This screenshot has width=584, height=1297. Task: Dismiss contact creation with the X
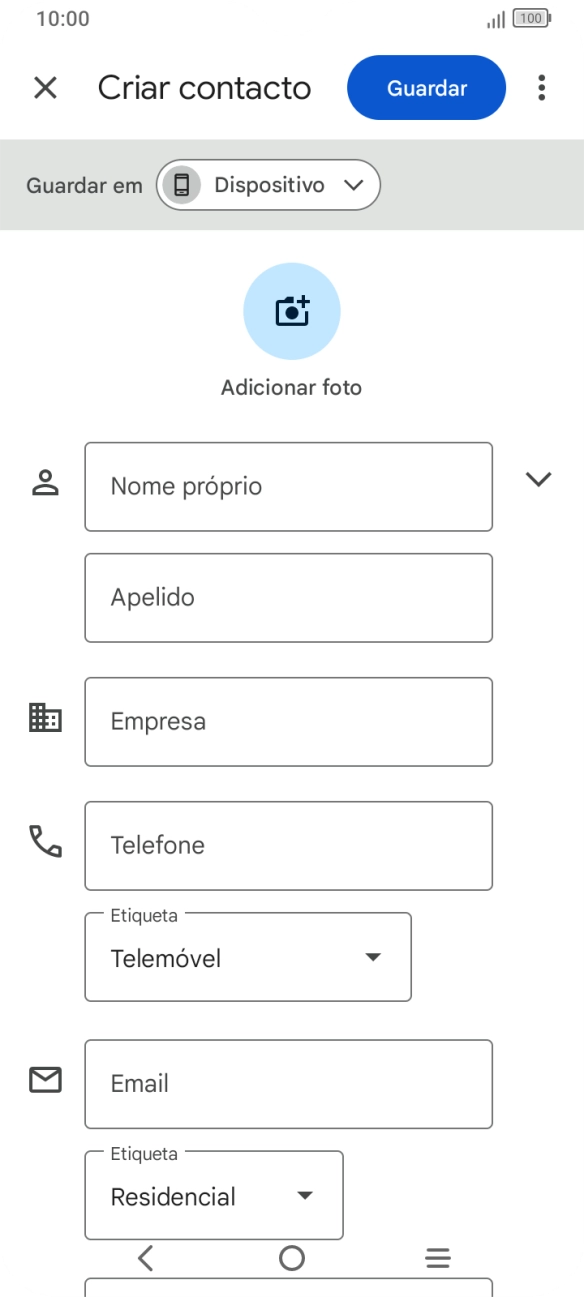(45, 88)
